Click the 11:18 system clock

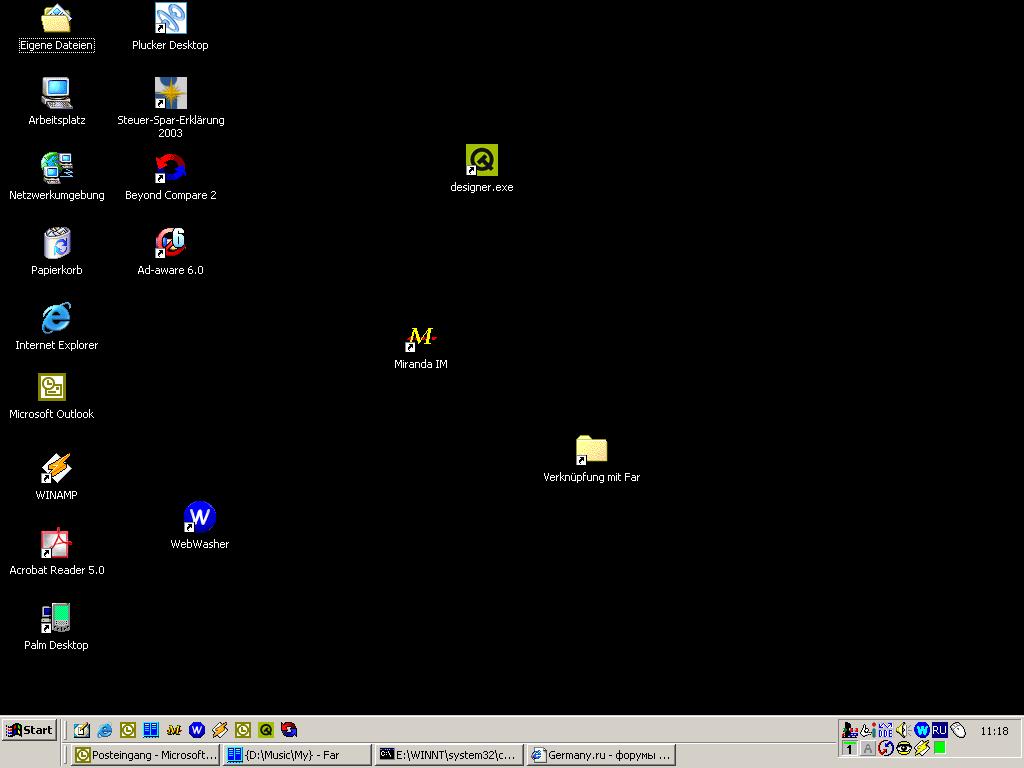point(994,731)
